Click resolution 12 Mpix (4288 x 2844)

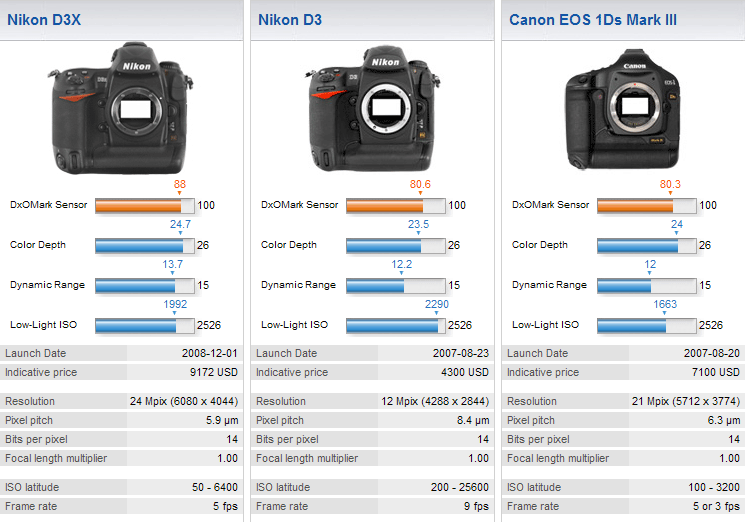[x=435, y=401]
